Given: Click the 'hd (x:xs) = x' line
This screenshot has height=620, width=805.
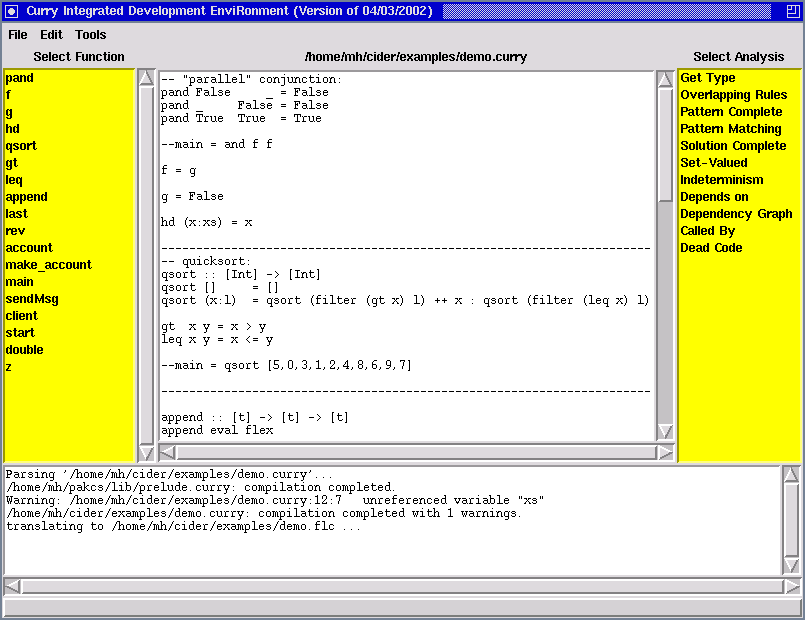Looking at the screenshot, I should [x=207, y=222].
